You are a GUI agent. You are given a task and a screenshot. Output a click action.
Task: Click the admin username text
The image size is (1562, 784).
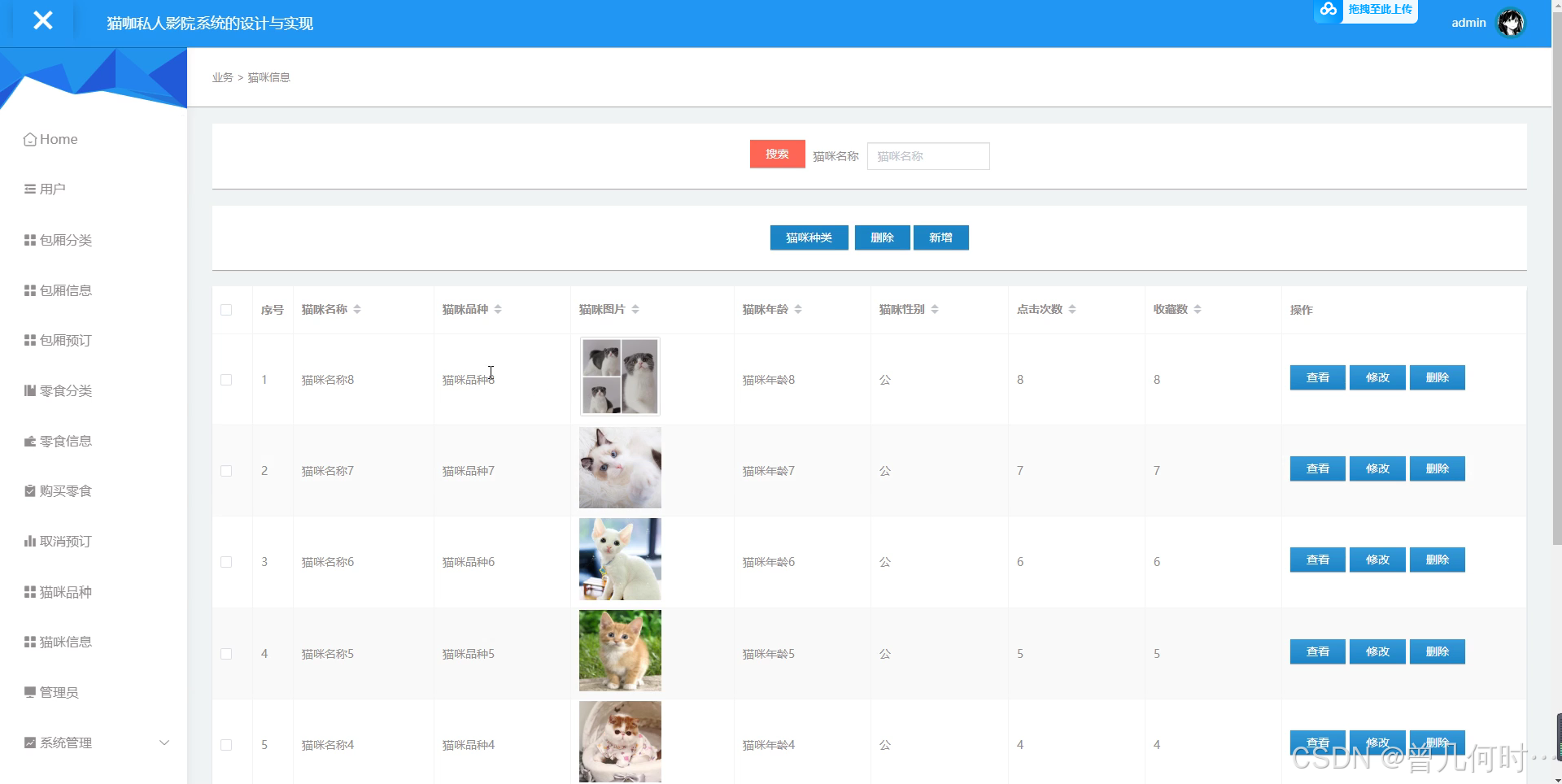coord(1468,23)
